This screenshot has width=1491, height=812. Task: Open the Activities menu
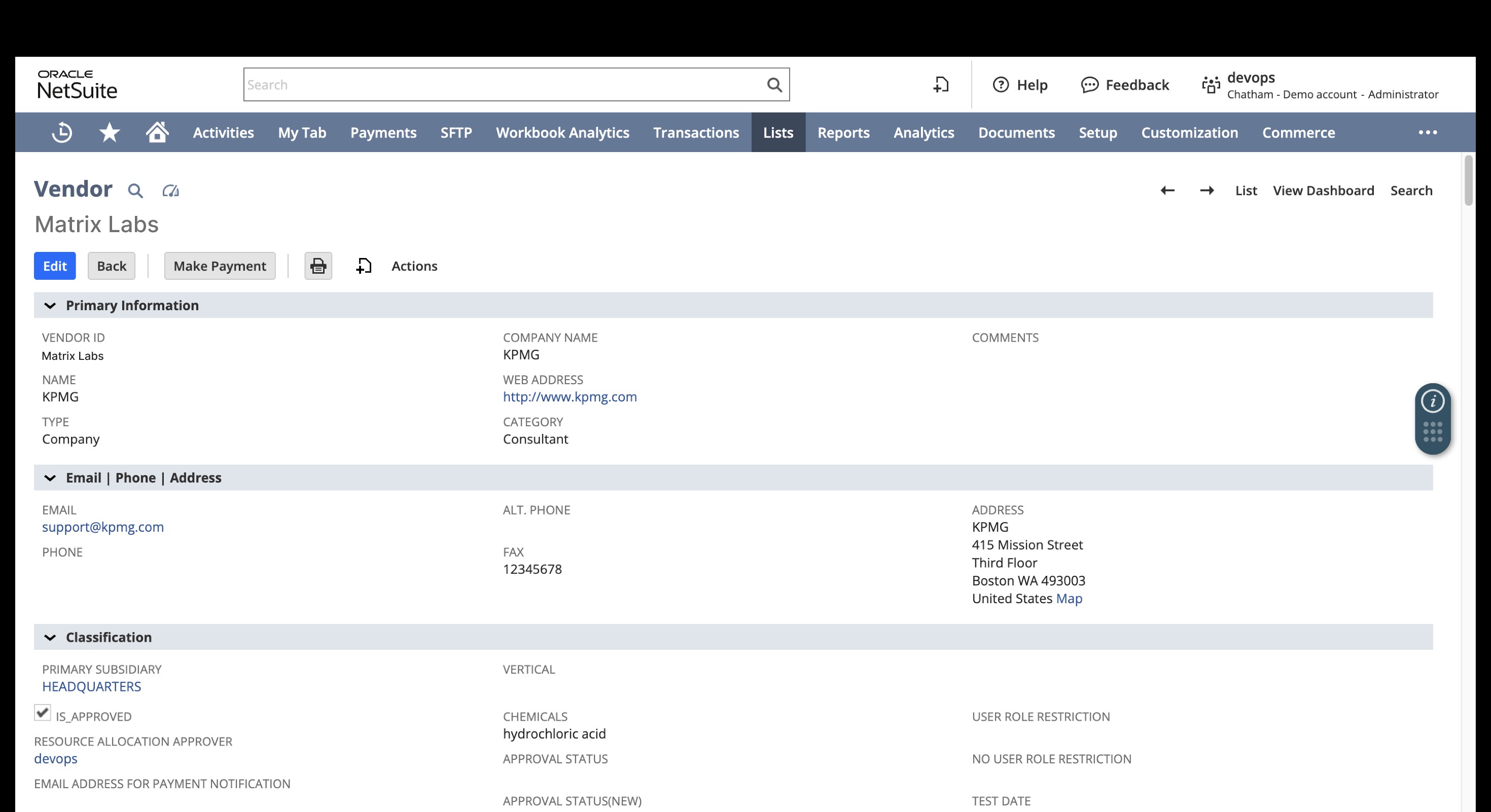pos(224,132)
